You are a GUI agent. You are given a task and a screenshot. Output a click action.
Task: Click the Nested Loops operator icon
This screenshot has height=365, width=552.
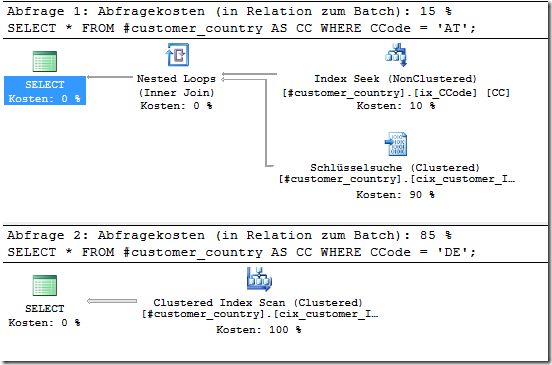point(177,55)
